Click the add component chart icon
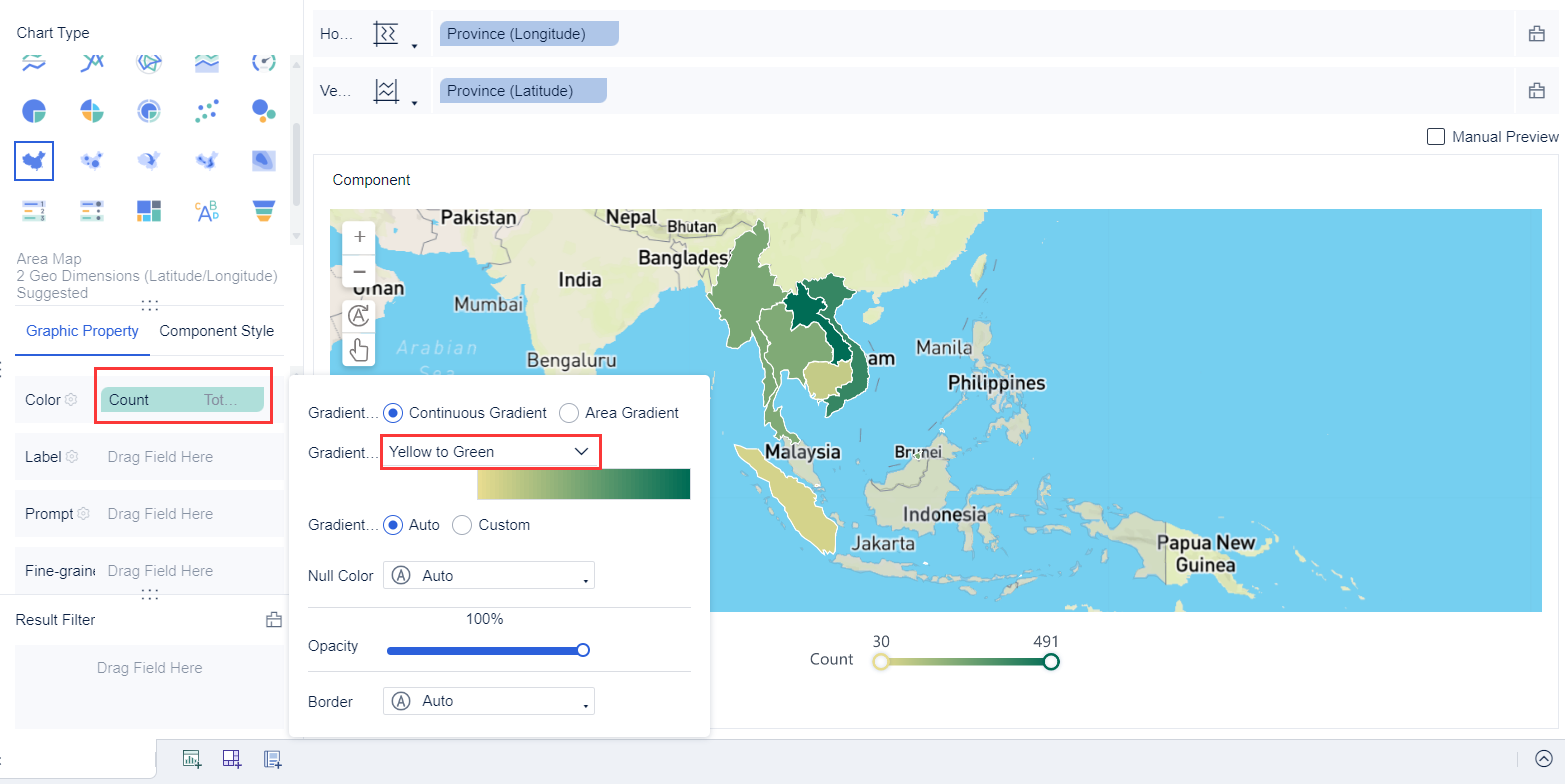This screenshot has width=1565, height=784. [192, 759]
